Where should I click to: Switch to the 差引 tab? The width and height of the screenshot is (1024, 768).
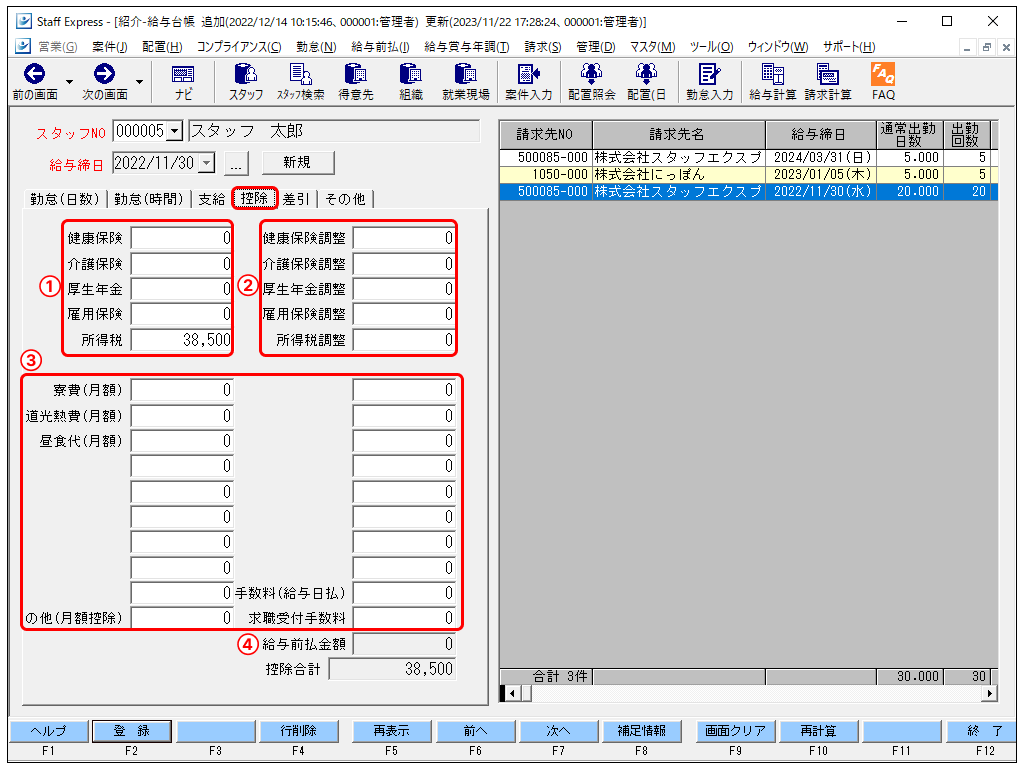tap(296, 199)
